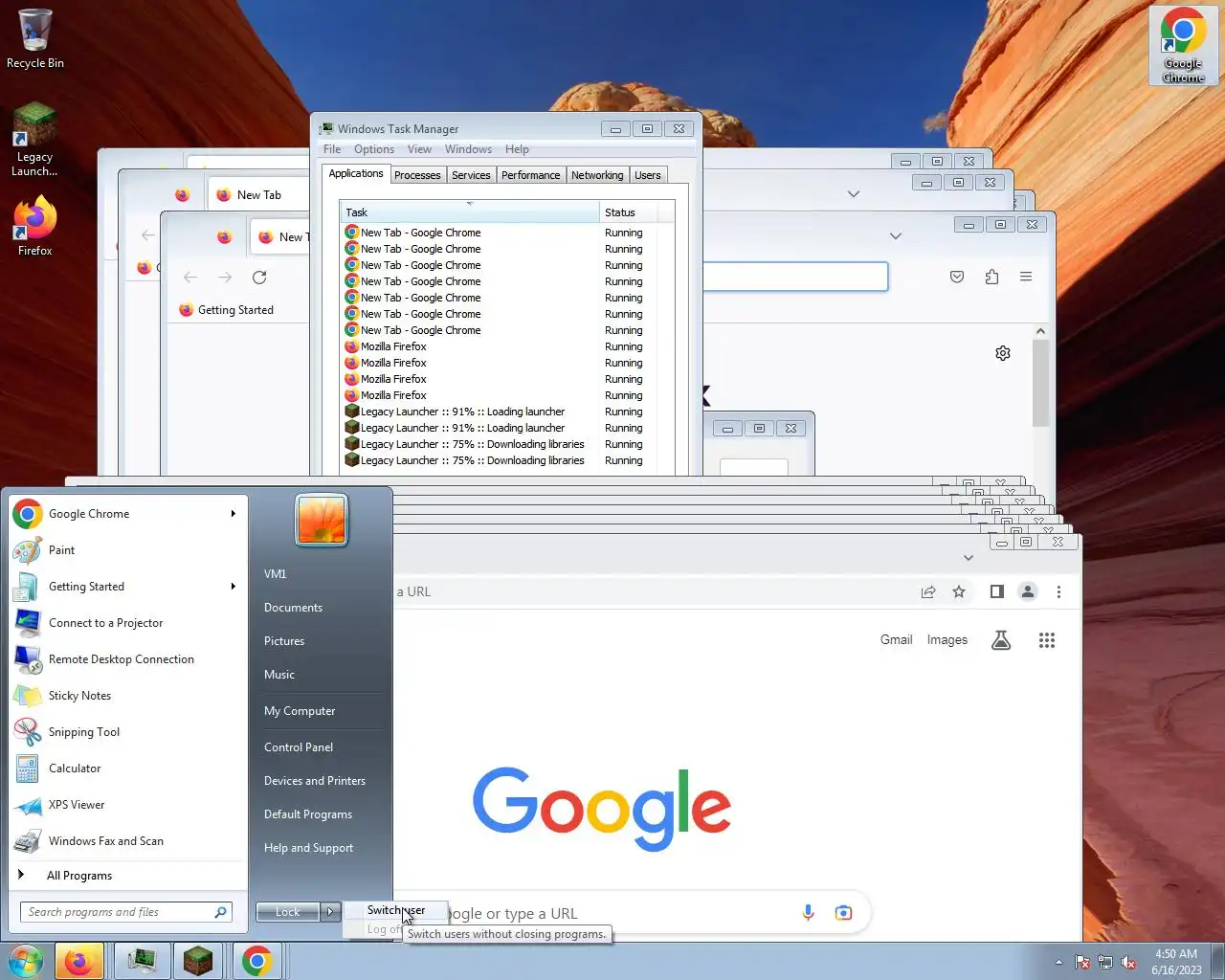Click Task Manager icon in taskbar
This screenshot has height=980, width=1225.
pyautogui.click(x=143, y=961)
